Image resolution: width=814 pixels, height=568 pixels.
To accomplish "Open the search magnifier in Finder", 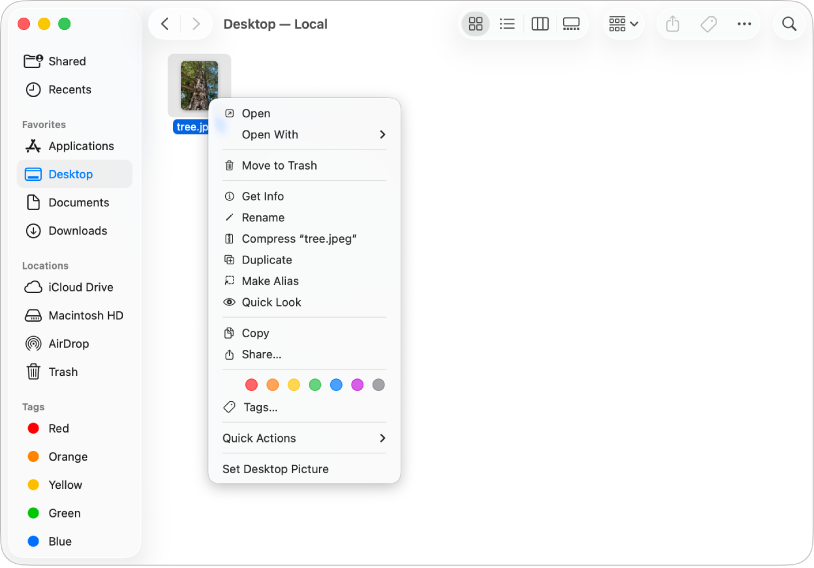I will tap(789, 24).
